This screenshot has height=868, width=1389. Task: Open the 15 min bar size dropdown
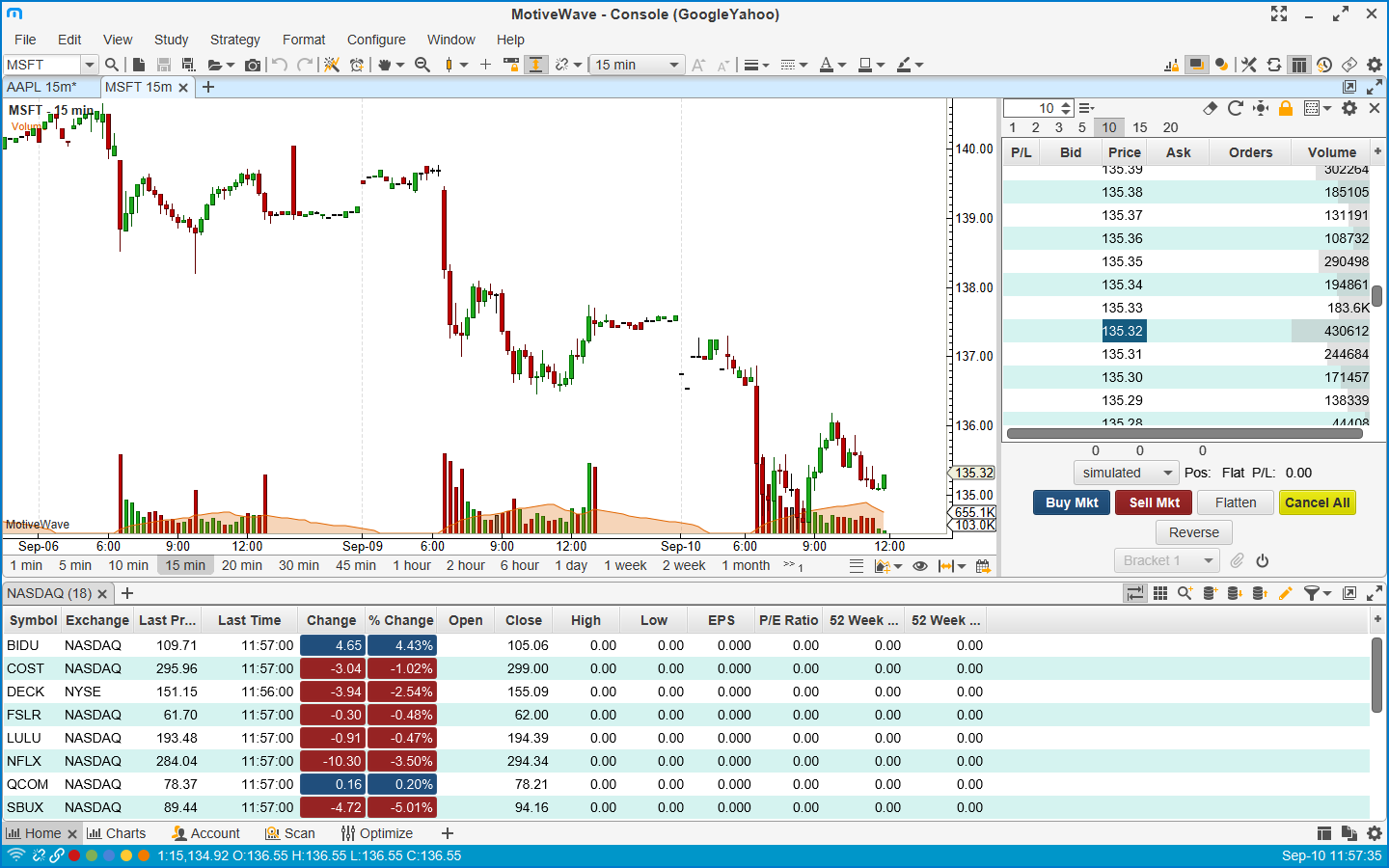[x=637, y=65]
